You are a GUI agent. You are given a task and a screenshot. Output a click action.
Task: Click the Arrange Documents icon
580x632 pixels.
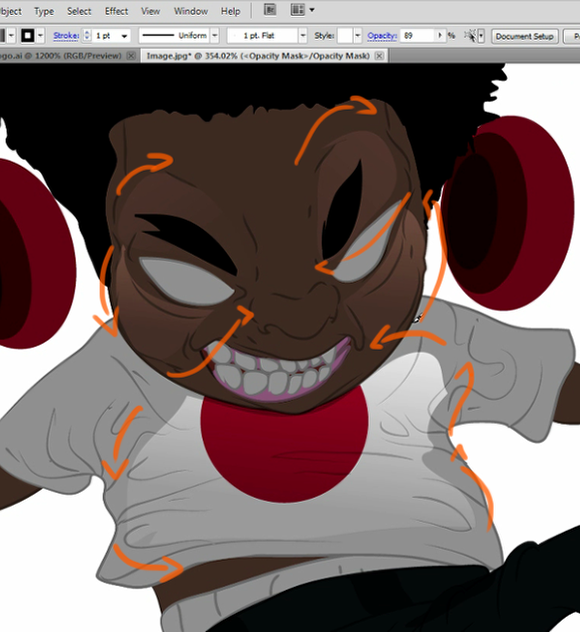click(x=297, y=10)
